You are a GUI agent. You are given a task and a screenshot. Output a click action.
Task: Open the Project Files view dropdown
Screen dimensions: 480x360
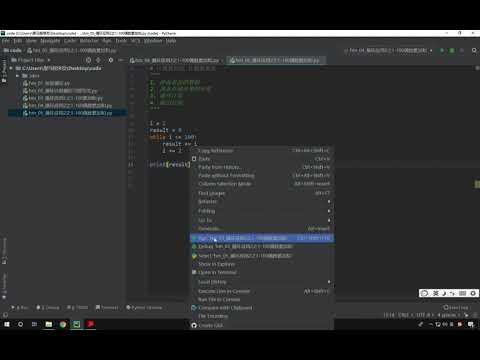[x=31, y=60]
